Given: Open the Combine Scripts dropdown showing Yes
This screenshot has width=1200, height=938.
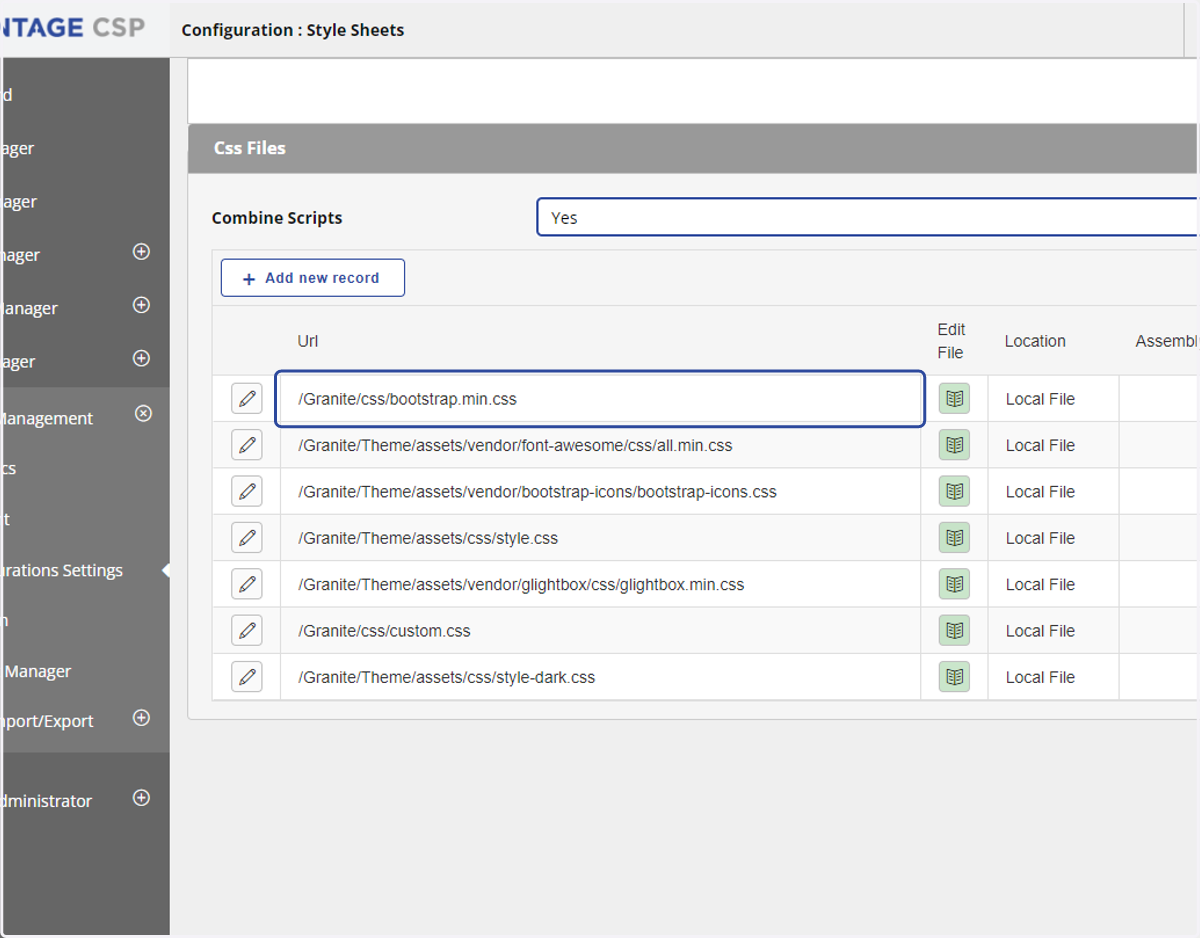Looking at the screenshot, I should 867,217.
